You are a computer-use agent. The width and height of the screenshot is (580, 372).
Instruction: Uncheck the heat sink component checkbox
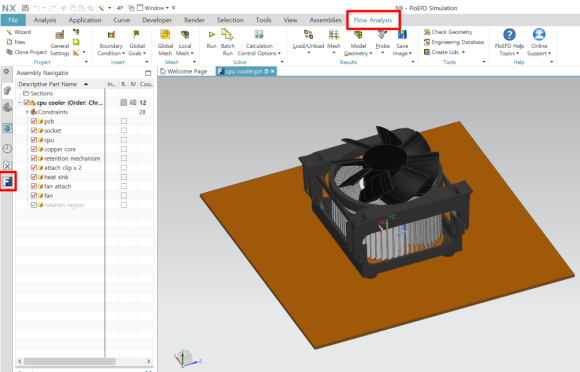pyautogui.click(x=34, y=177)
